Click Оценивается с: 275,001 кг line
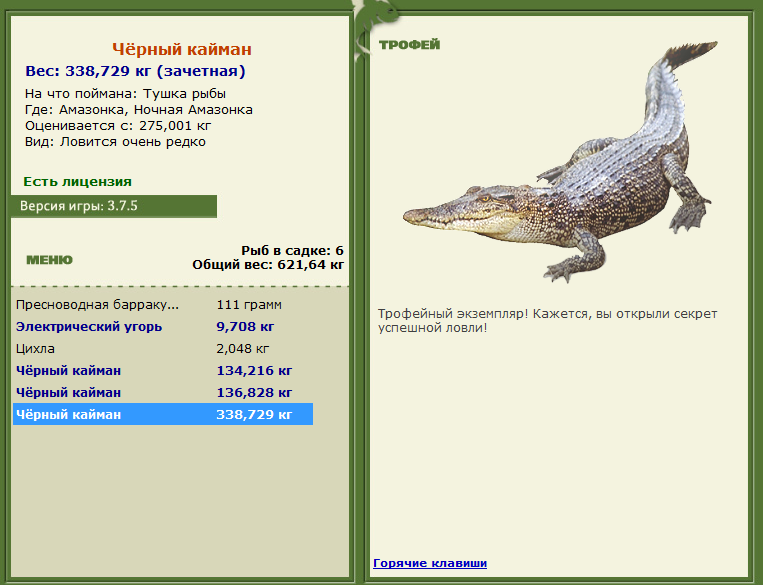 (x=118, y=126)
